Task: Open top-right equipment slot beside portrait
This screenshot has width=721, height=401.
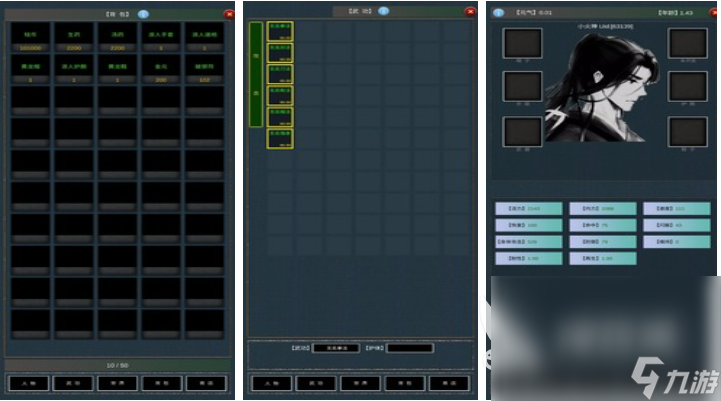Action: [688, 43]
